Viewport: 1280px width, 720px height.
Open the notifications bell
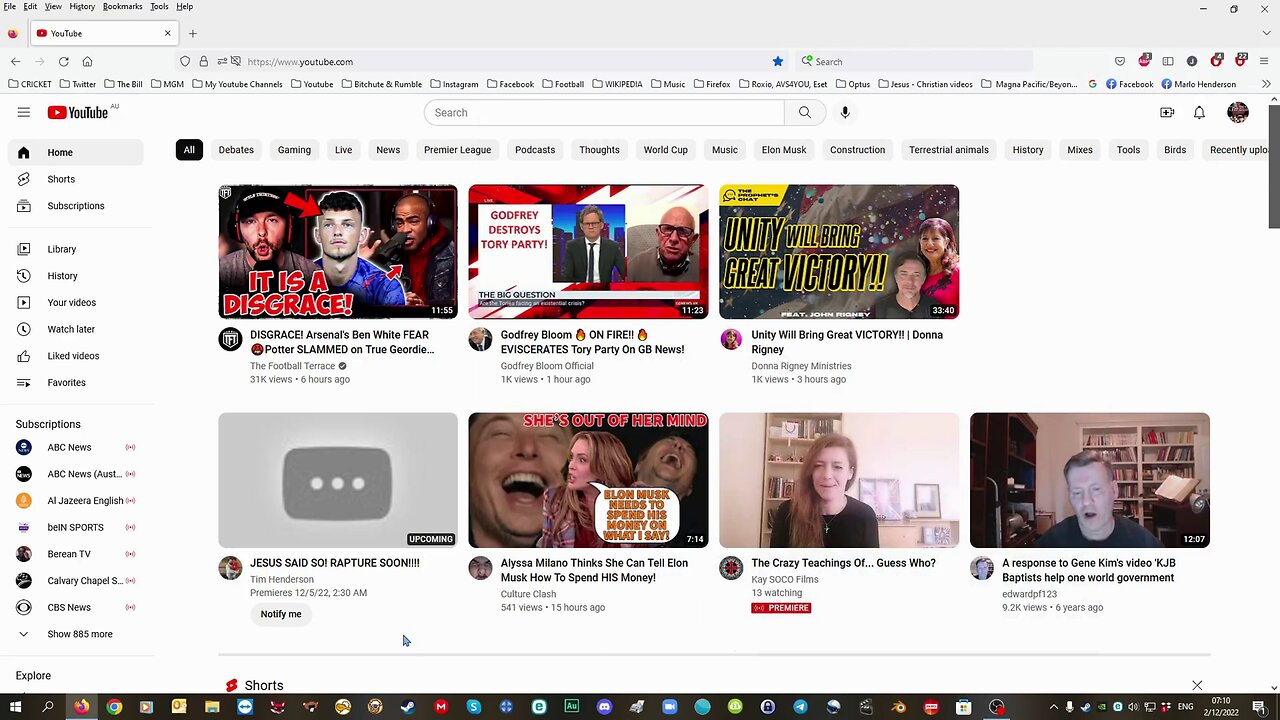1199,113
